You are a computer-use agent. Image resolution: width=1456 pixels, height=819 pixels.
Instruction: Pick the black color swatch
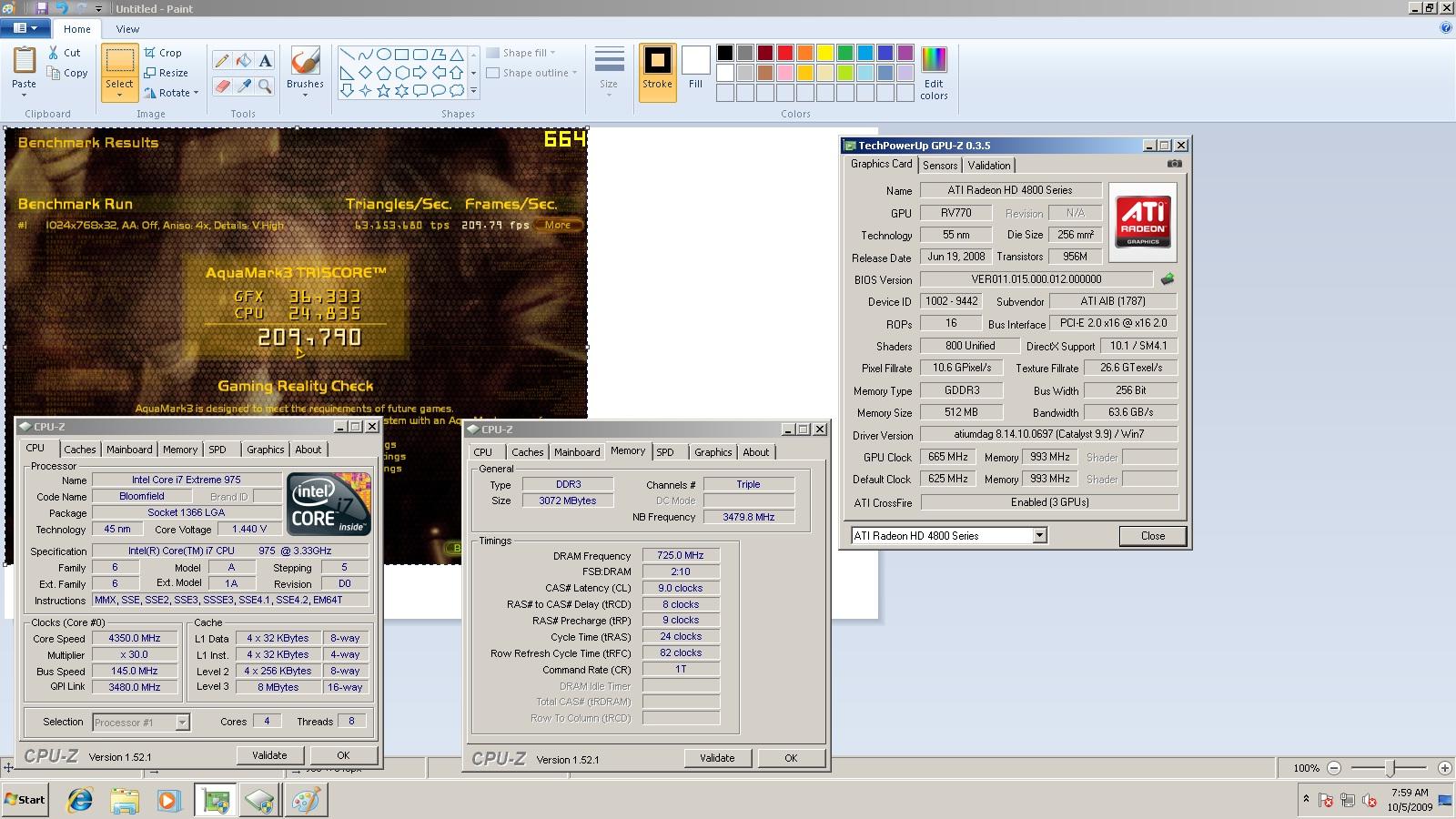tap(725, 53)
